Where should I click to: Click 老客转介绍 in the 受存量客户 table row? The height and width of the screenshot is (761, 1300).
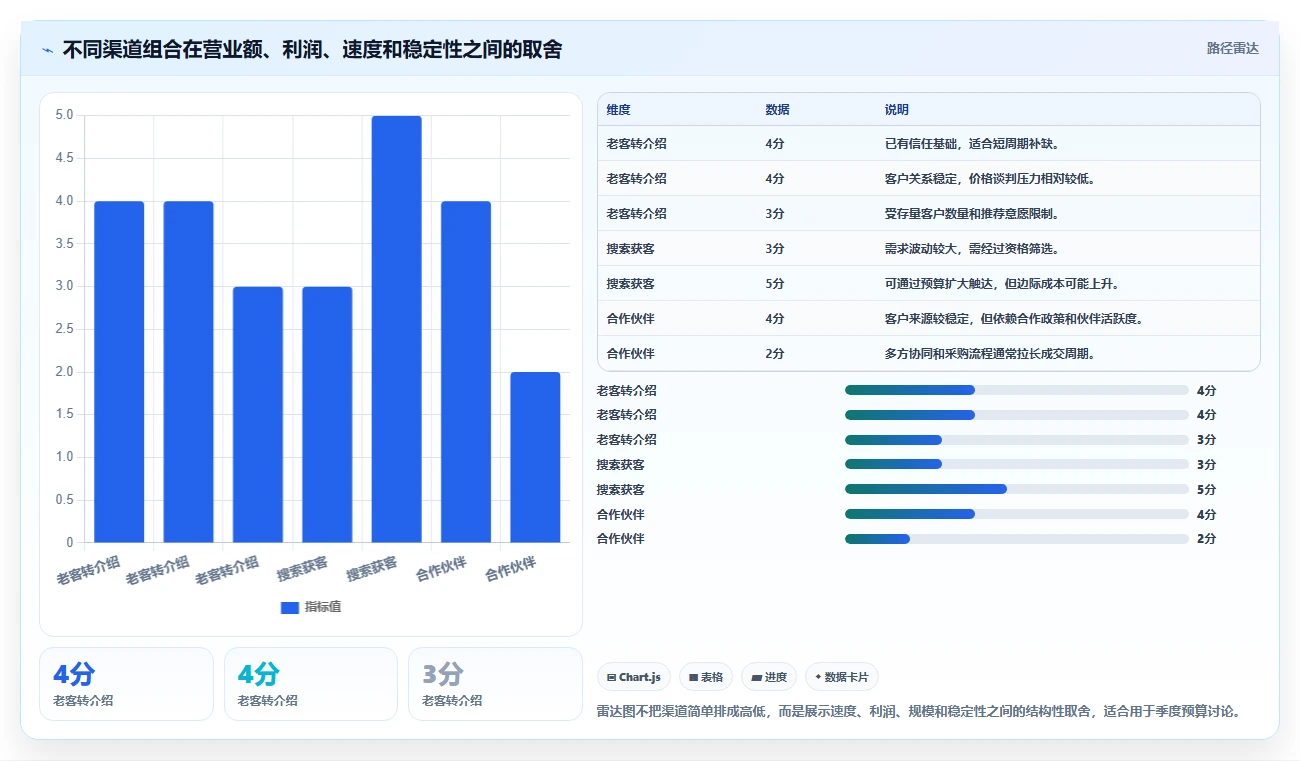pyautogui.click(x=636, y=214)
